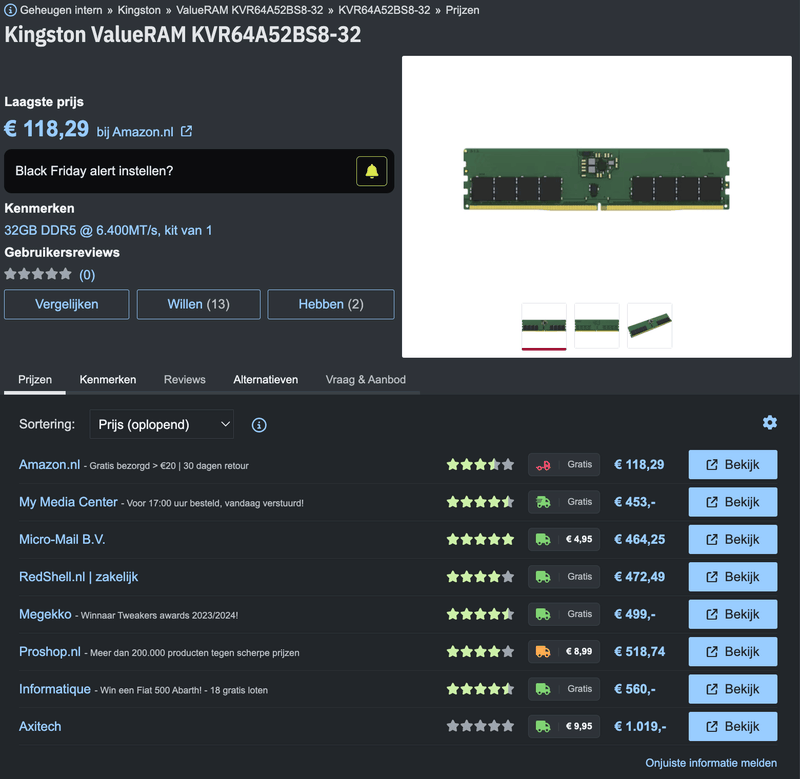Open the price list settings gear icon
Viewport: 800px width, 779px height.
point(769,423)
